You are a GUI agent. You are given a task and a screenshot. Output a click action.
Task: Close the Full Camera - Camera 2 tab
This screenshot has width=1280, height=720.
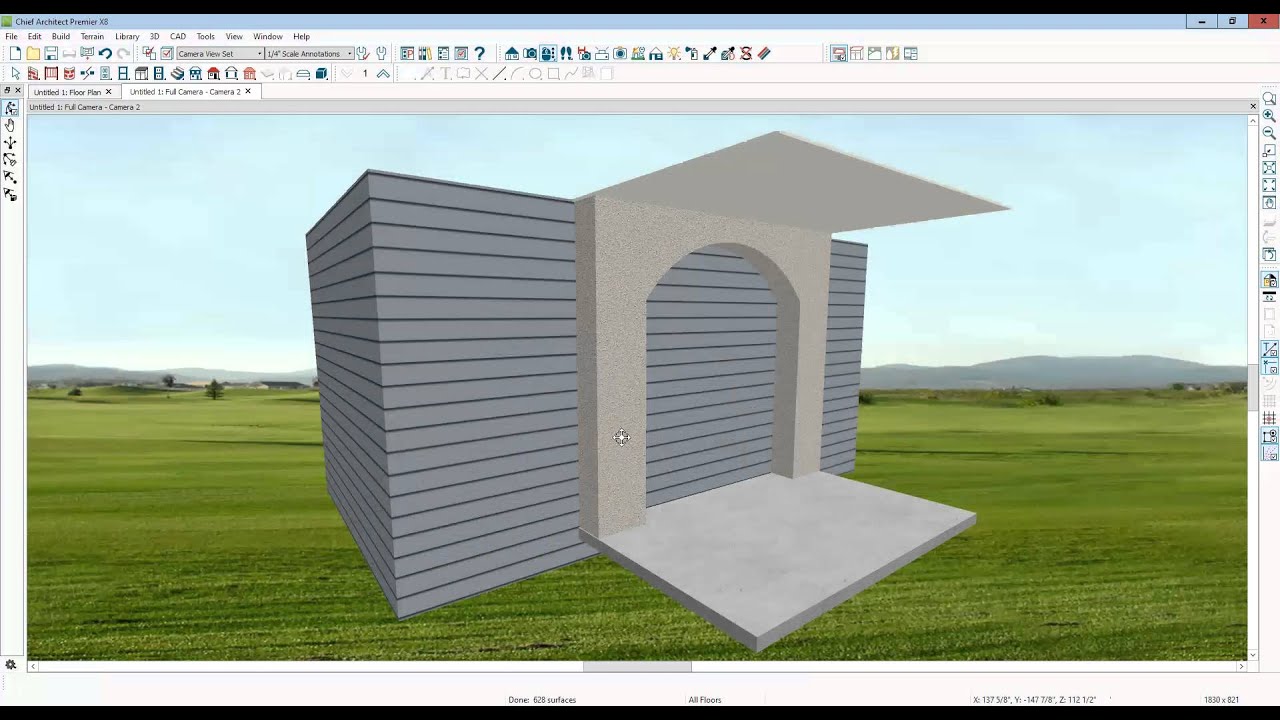point(248,92)
